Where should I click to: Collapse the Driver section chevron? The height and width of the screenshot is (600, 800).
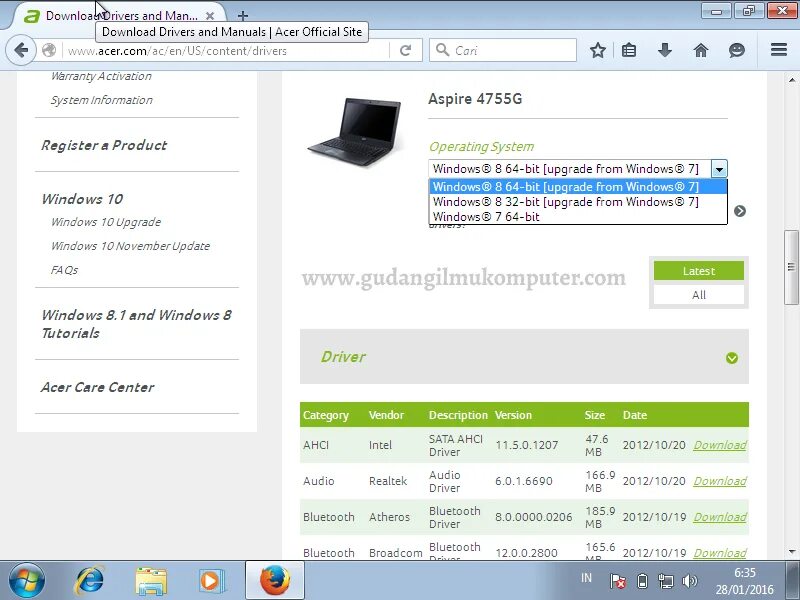tap(732, 358)
